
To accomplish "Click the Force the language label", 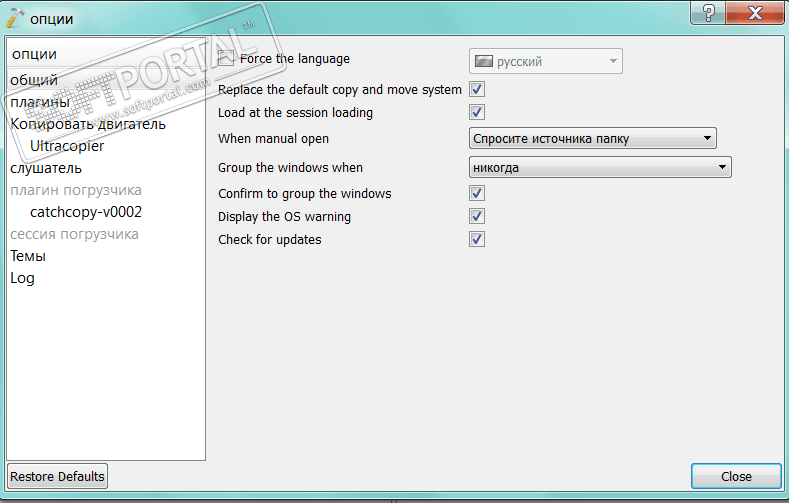I will coord(294,59).
